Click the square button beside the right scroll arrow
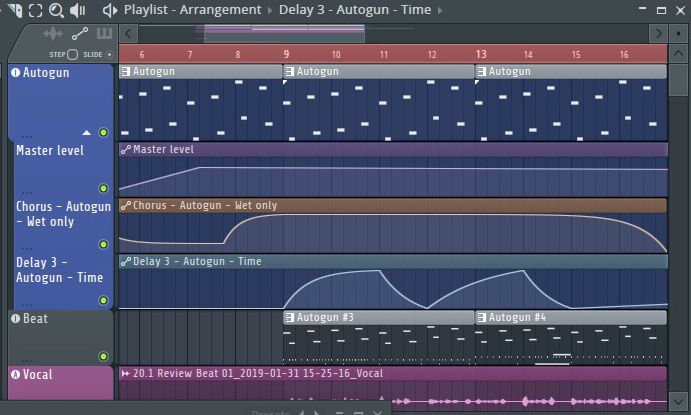The width and height of the screenshot is (691, 415). pos(678,33)
